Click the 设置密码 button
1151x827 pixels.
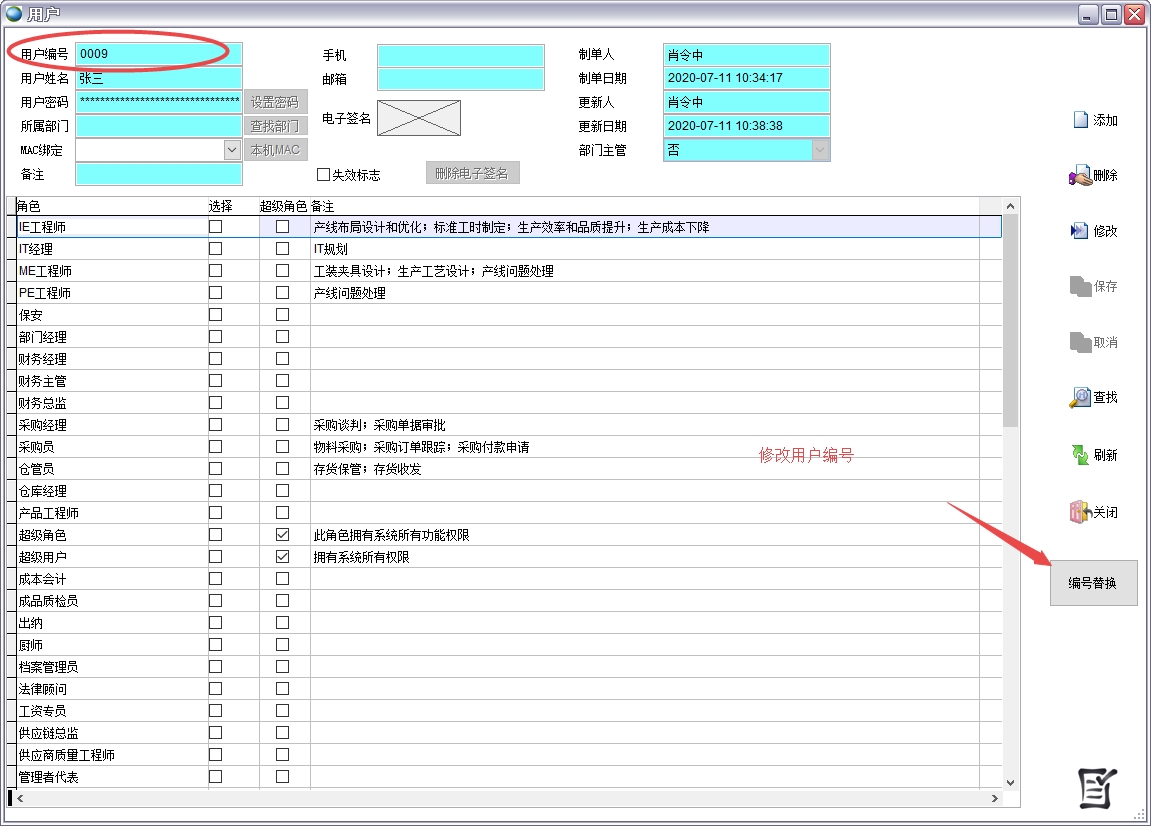274,102
